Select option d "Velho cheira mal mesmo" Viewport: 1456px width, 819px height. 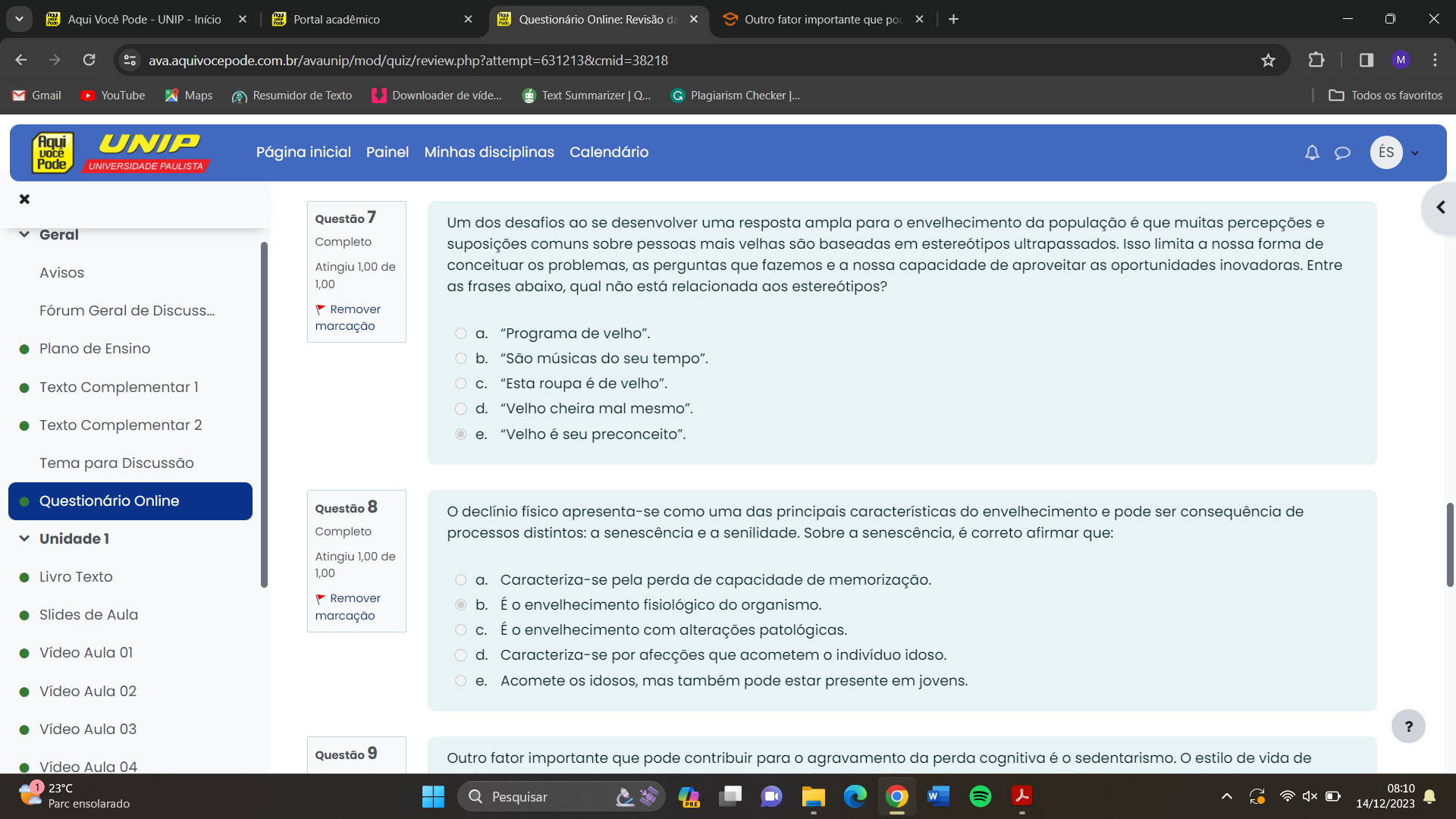(460, 409)
